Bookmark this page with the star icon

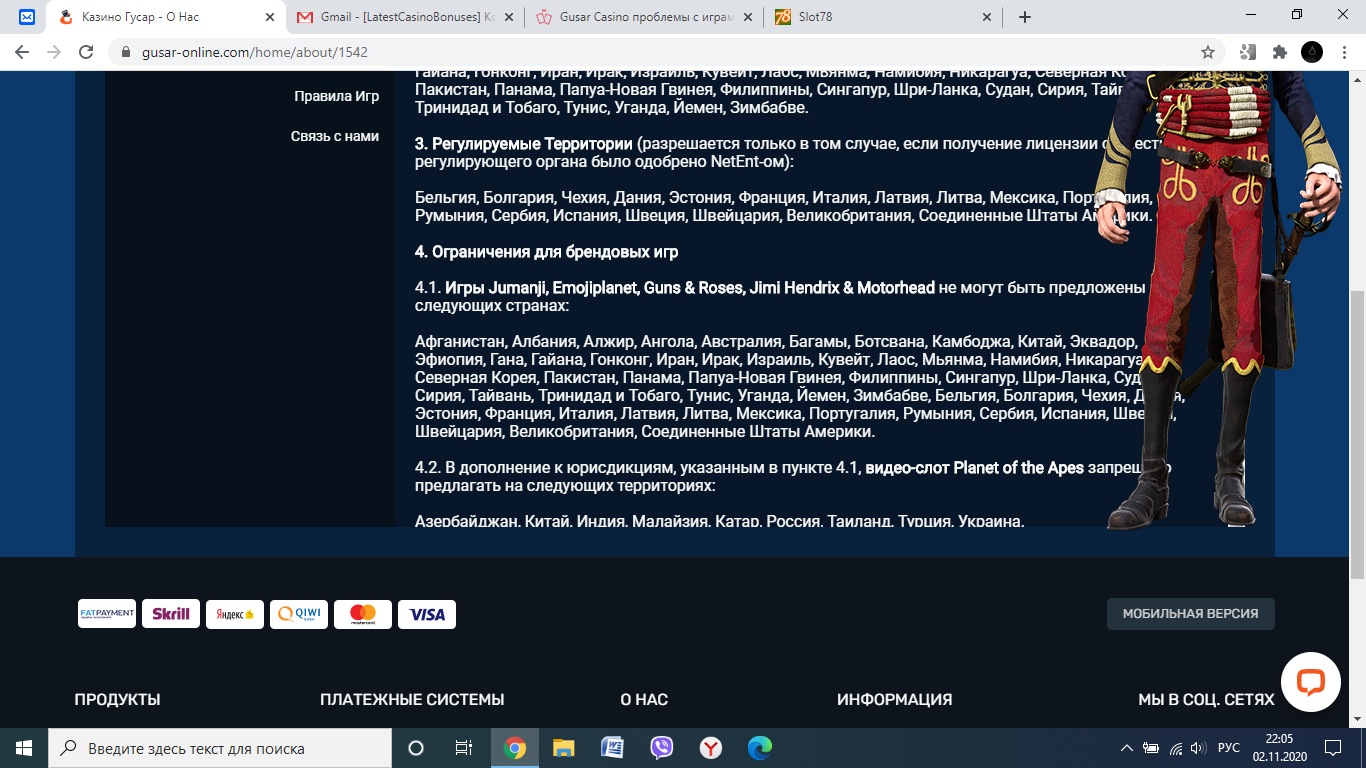coord(1208,52)
